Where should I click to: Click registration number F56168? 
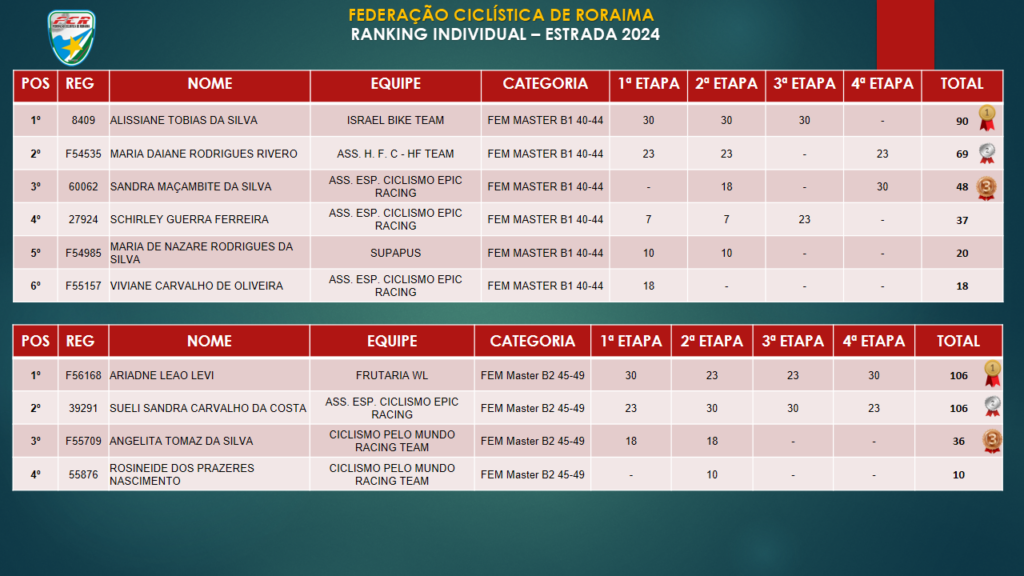pyautogui.click(x=83, y=376)
